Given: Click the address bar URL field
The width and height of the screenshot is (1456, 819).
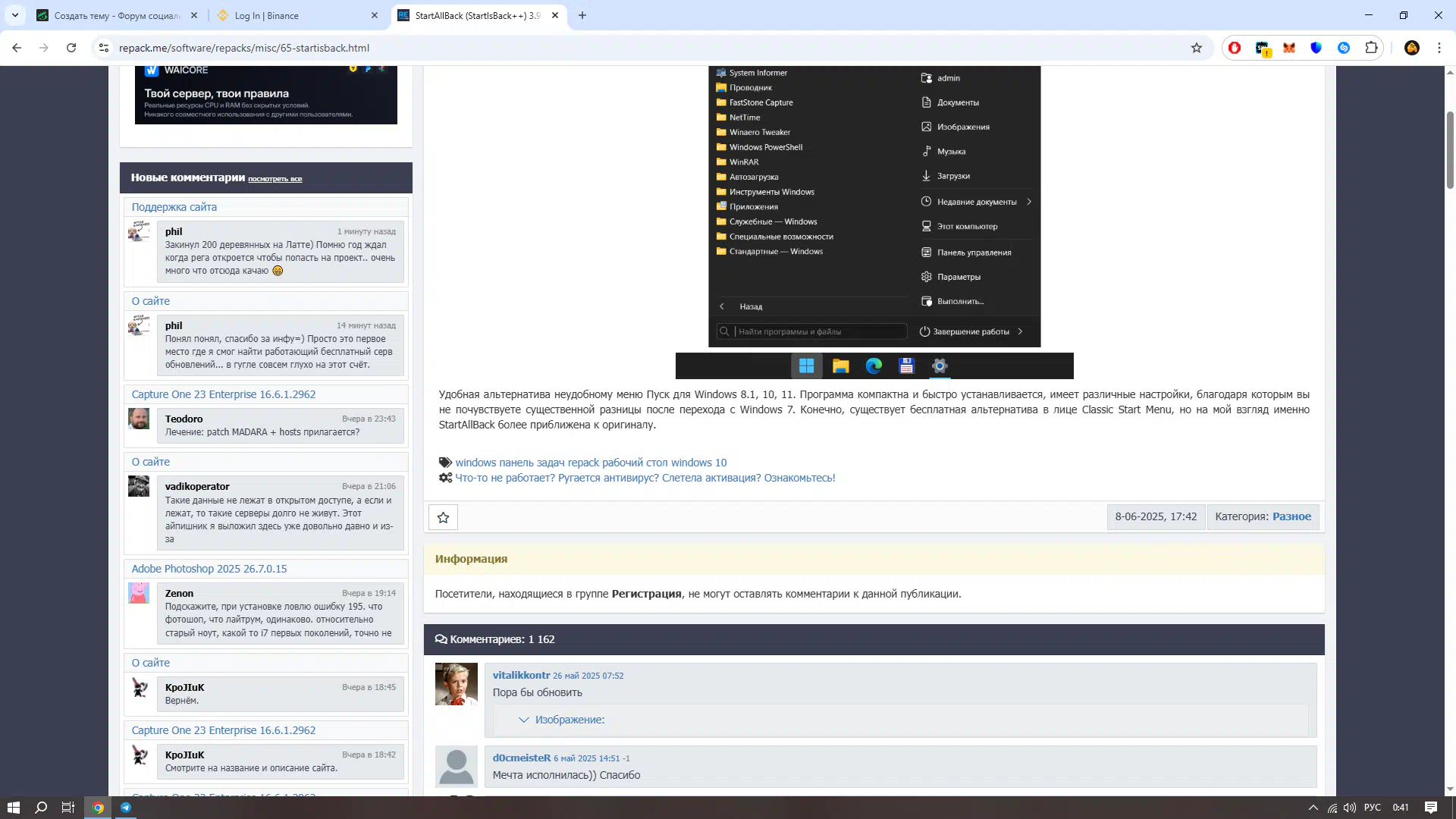Looking at the screenshot, I should (x=652, y=48).
